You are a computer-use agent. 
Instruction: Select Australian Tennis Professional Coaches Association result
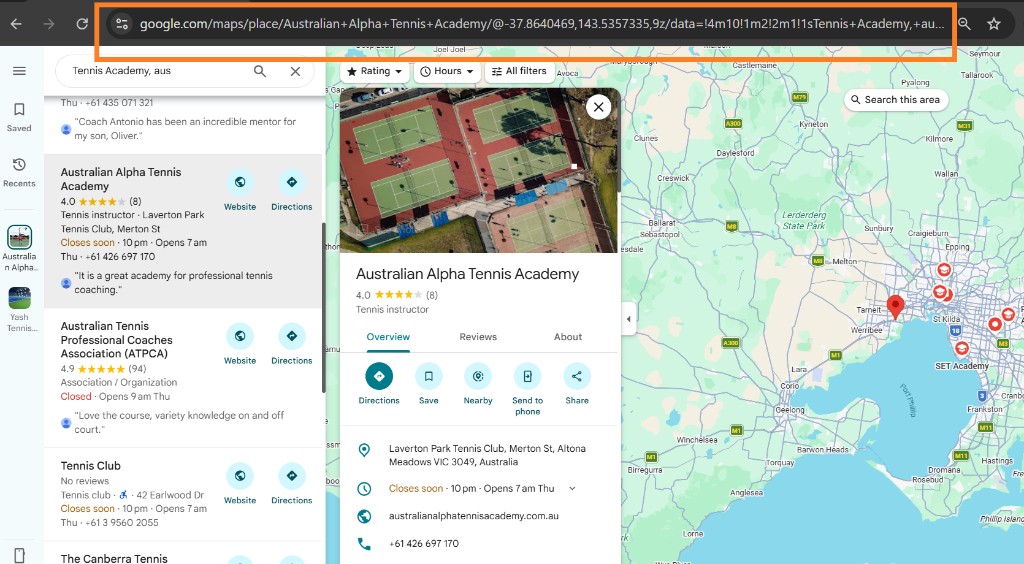[117, 339]
